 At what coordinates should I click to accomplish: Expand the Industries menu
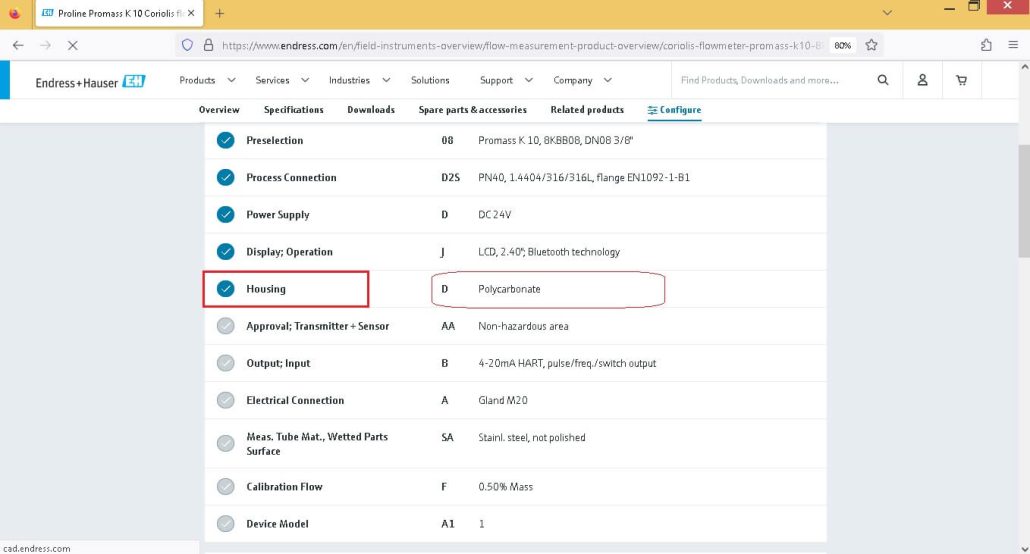coord(359,80)
